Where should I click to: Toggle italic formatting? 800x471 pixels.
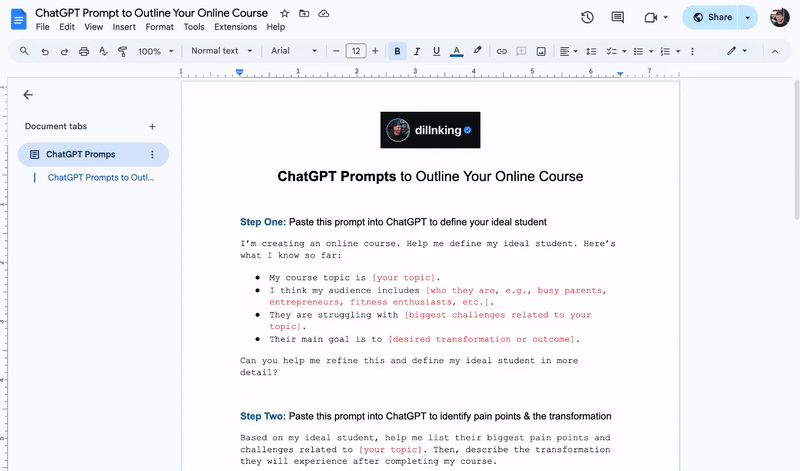[417, 51]
